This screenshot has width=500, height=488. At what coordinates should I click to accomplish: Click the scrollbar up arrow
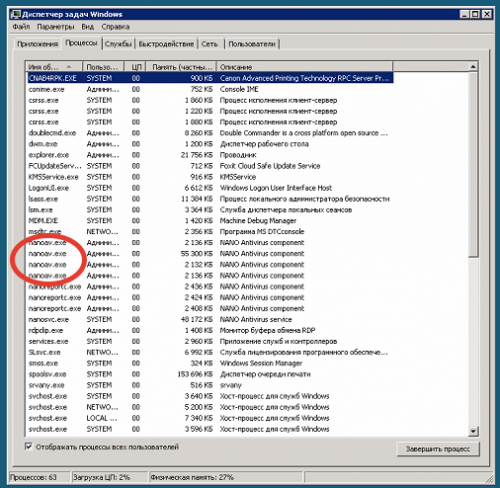(473, 67)
